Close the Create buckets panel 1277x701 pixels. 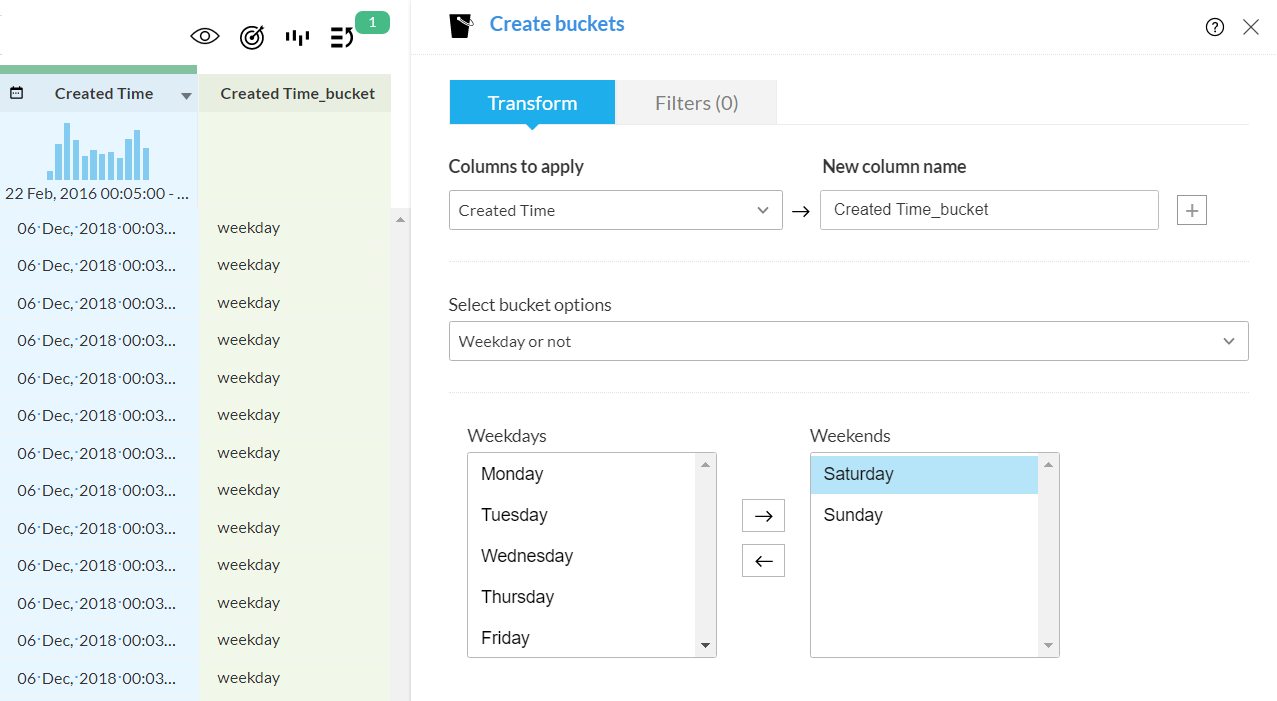tap(1251, 27)
